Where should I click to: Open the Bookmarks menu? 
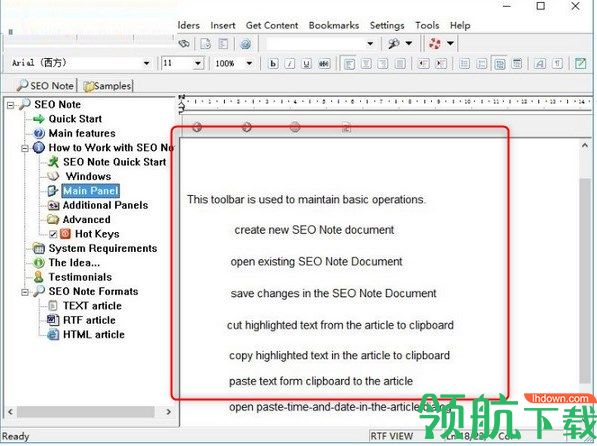click(x=334, y=26)
